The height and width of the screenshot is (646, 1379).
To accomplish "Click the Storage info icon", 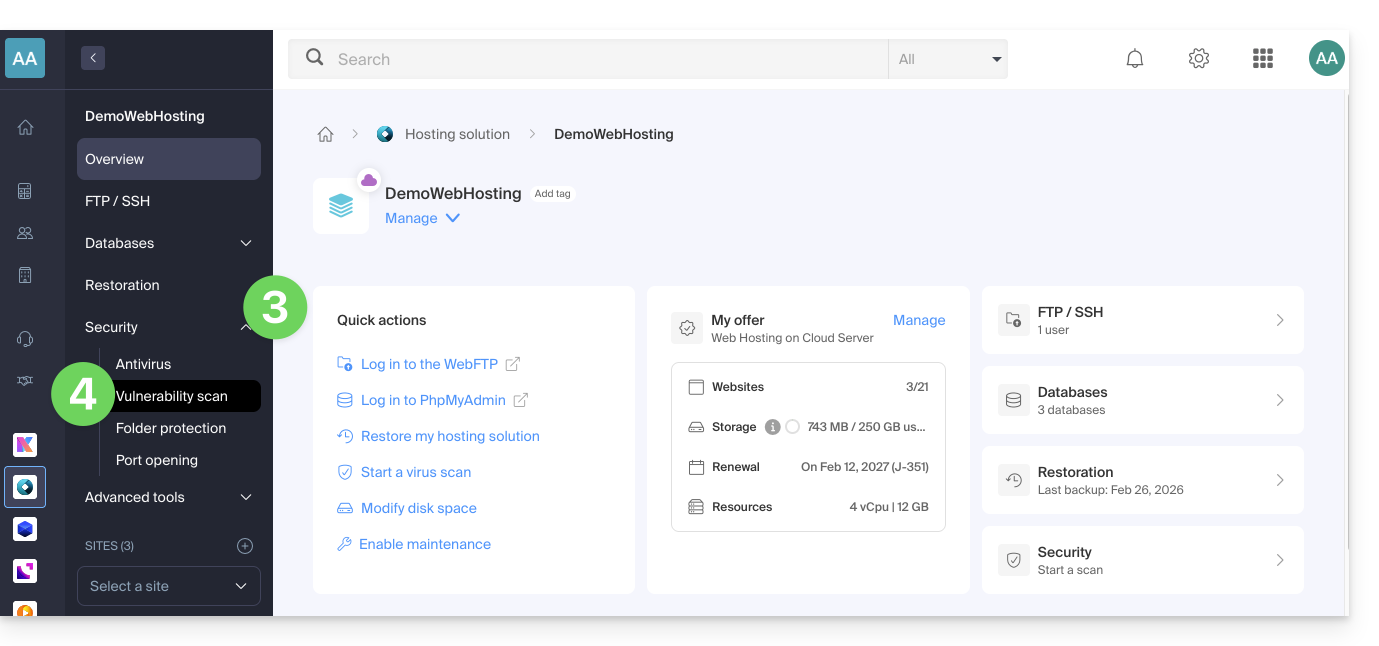I will click(x=772, y=427).
